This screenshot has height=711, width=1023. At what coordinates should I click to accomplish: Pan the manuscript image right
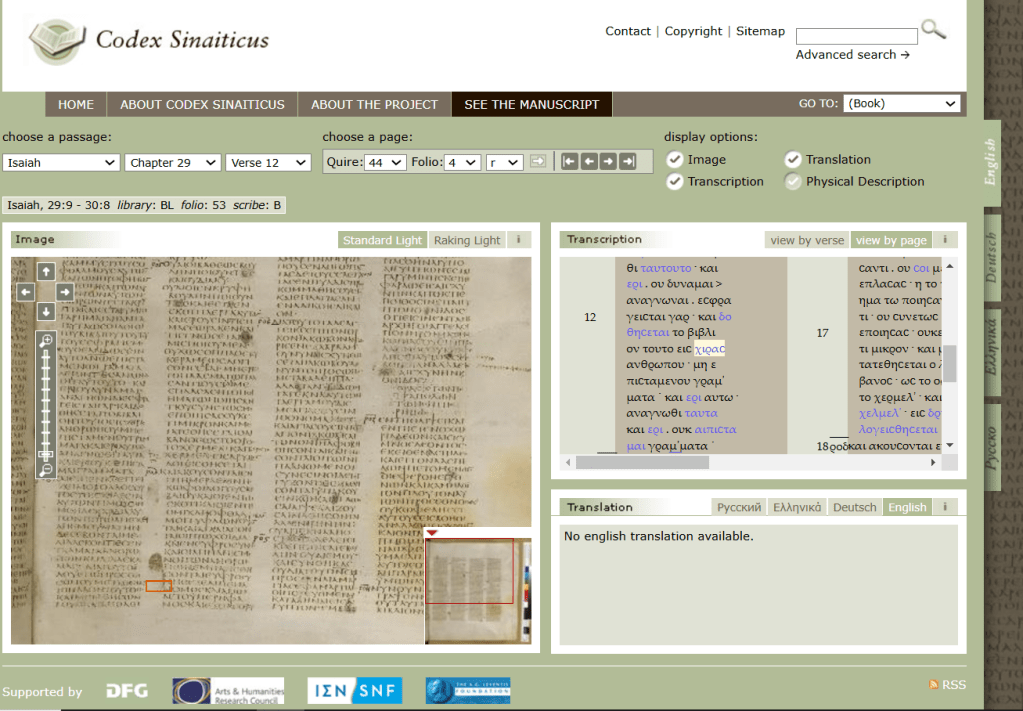pos(65,292)
